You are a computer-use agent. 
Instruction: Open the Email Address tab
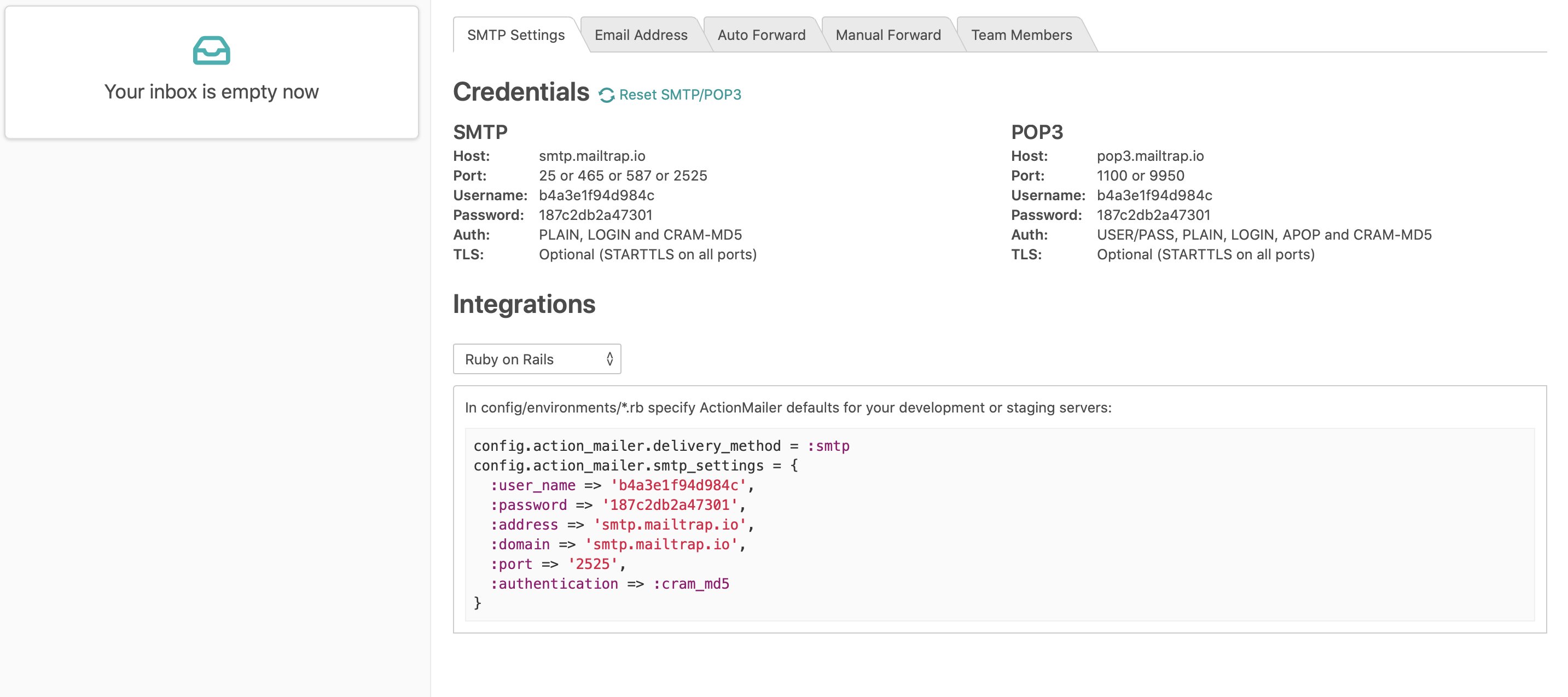pos(641,34)
